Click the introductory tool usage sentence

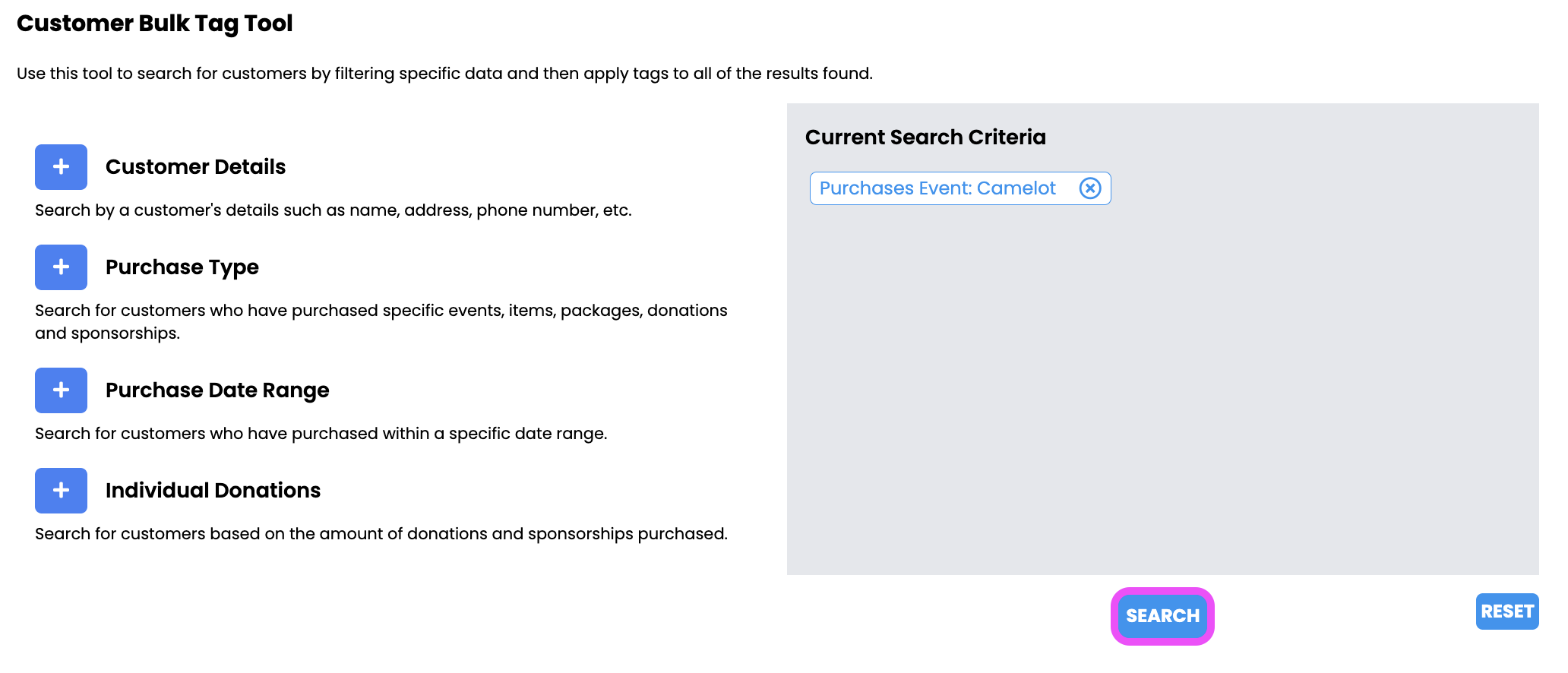[444, 74]
